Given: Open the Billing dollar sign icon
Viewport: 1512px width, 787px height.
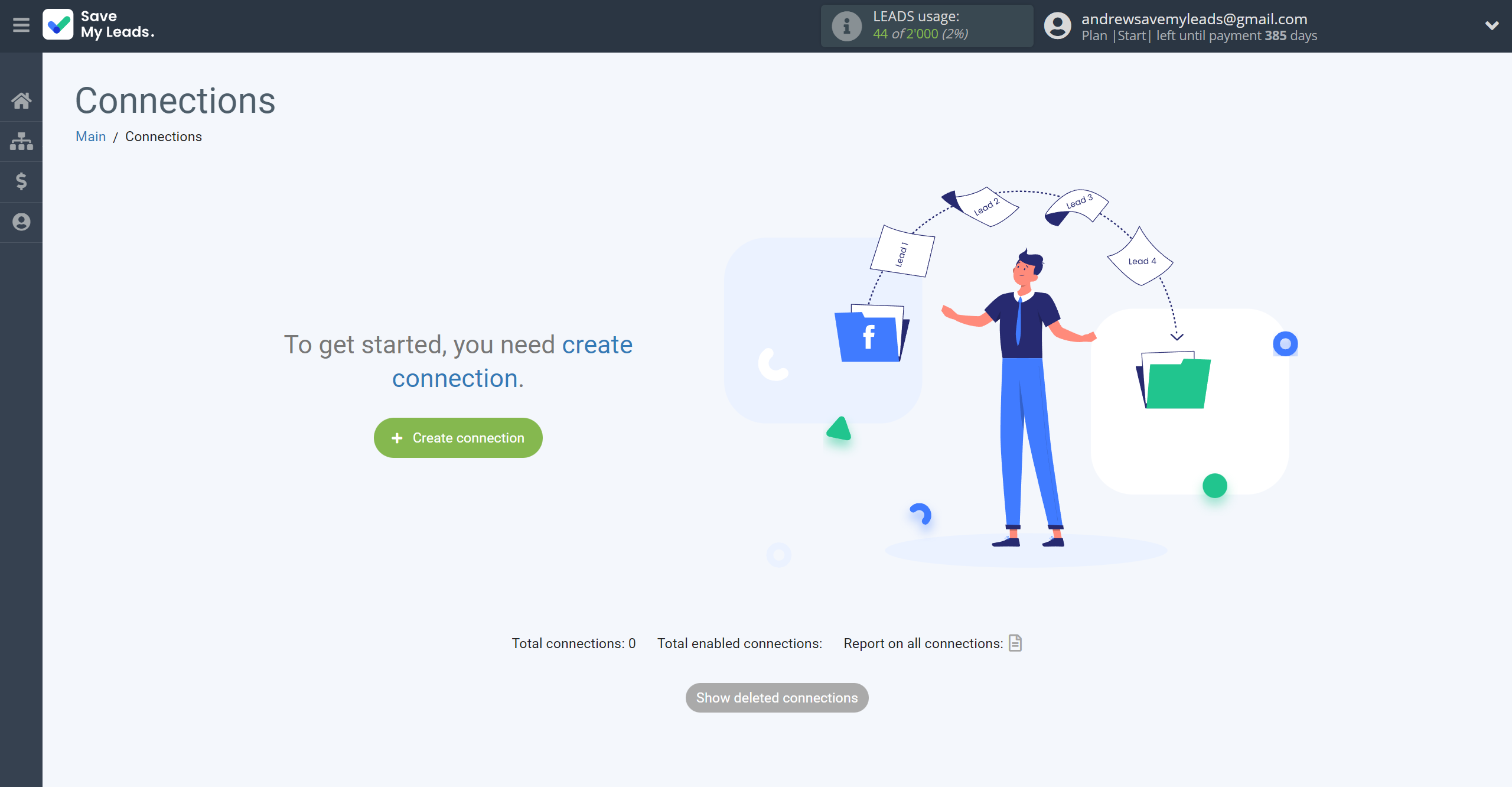Looking at the screenshot, I should click(21, 182).
